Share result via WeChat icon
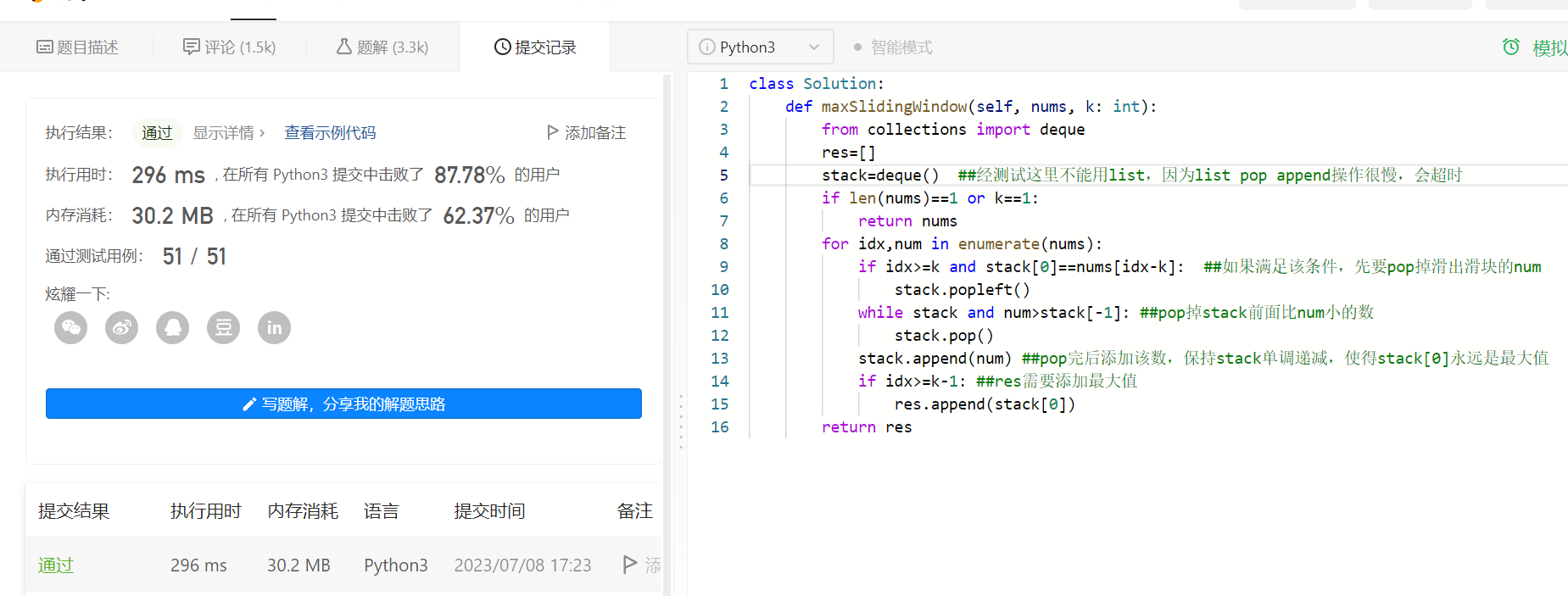1568x596 pixels. [x=71, y=328]
